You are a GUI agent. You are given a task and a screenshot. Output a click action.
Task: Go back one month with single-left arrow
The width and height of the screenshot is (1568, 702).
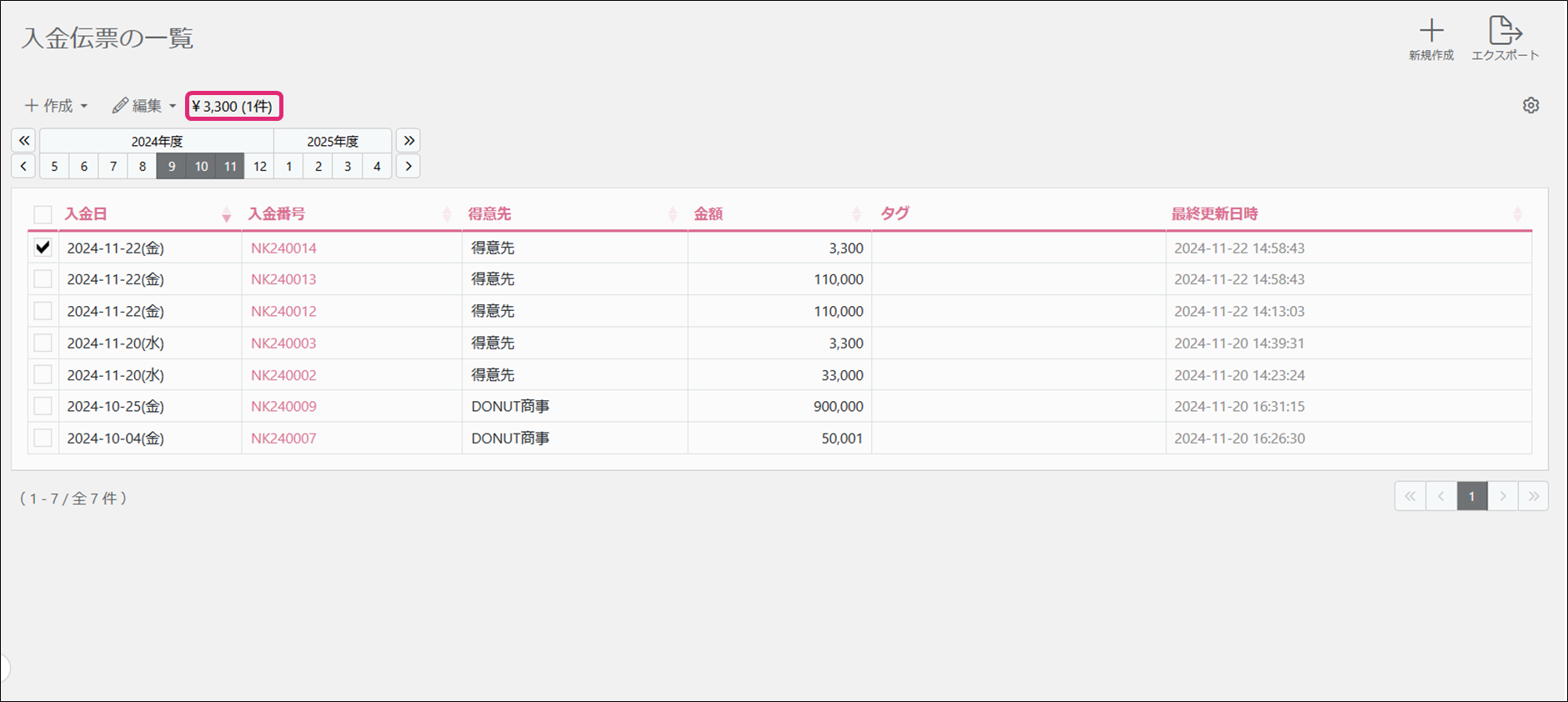[x=24, y=167]
